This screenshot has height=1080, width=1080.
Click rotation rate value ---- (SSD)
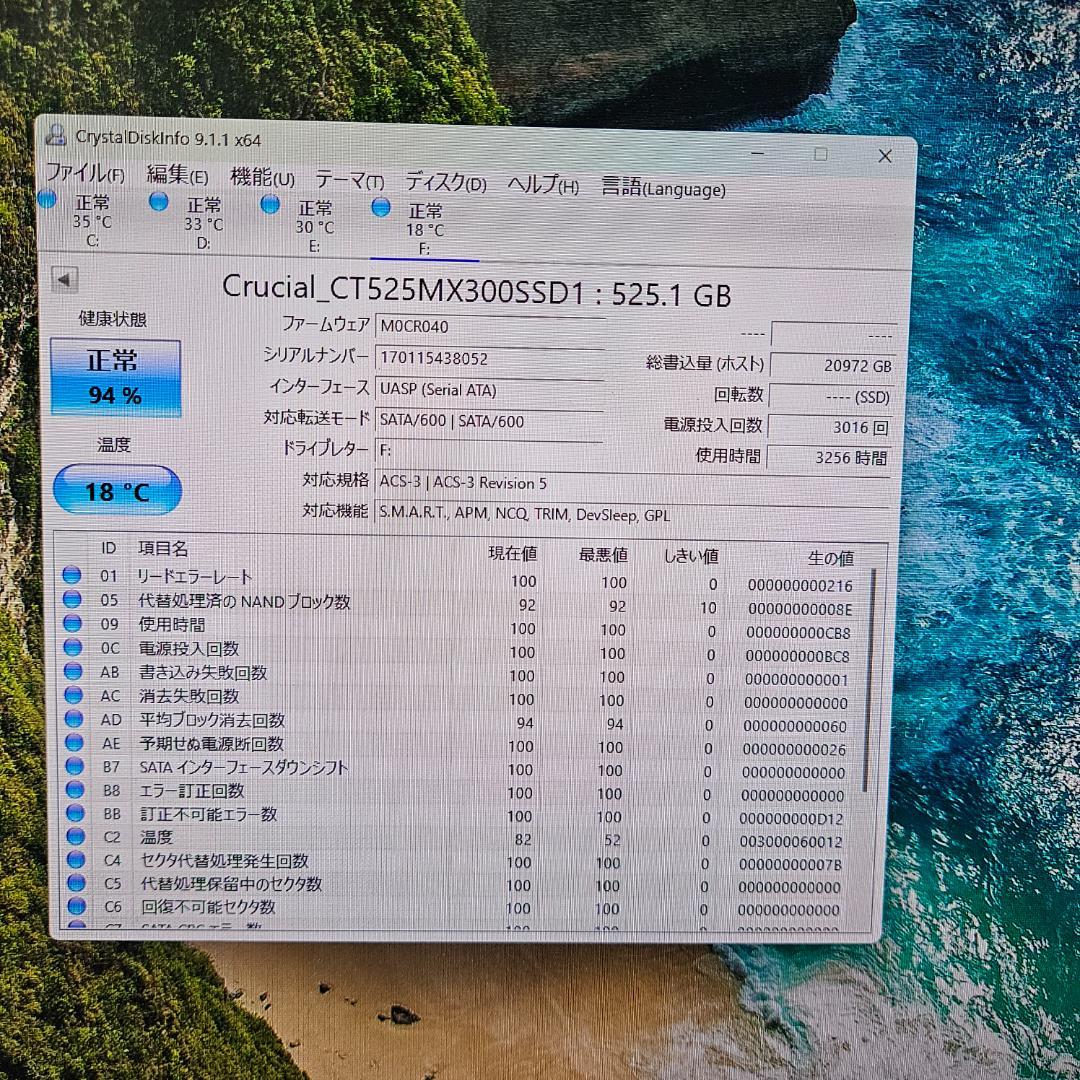pos(832,397)
